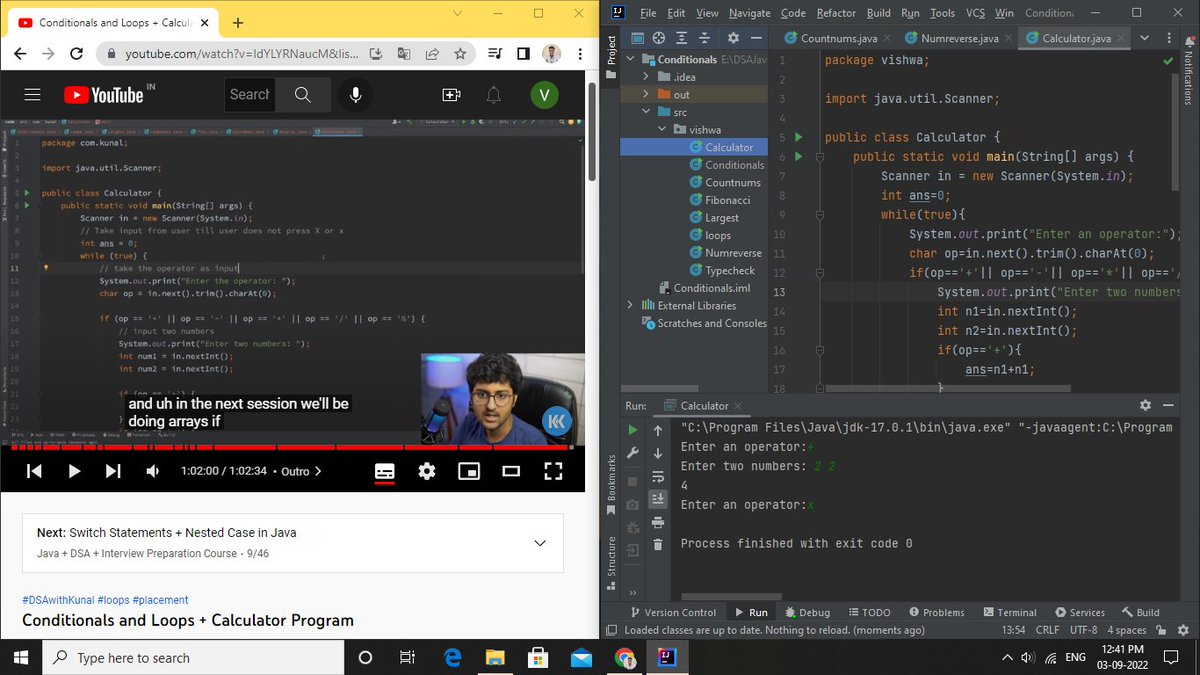
Task: Open the Build menu in menu bar
Action: 879,13
